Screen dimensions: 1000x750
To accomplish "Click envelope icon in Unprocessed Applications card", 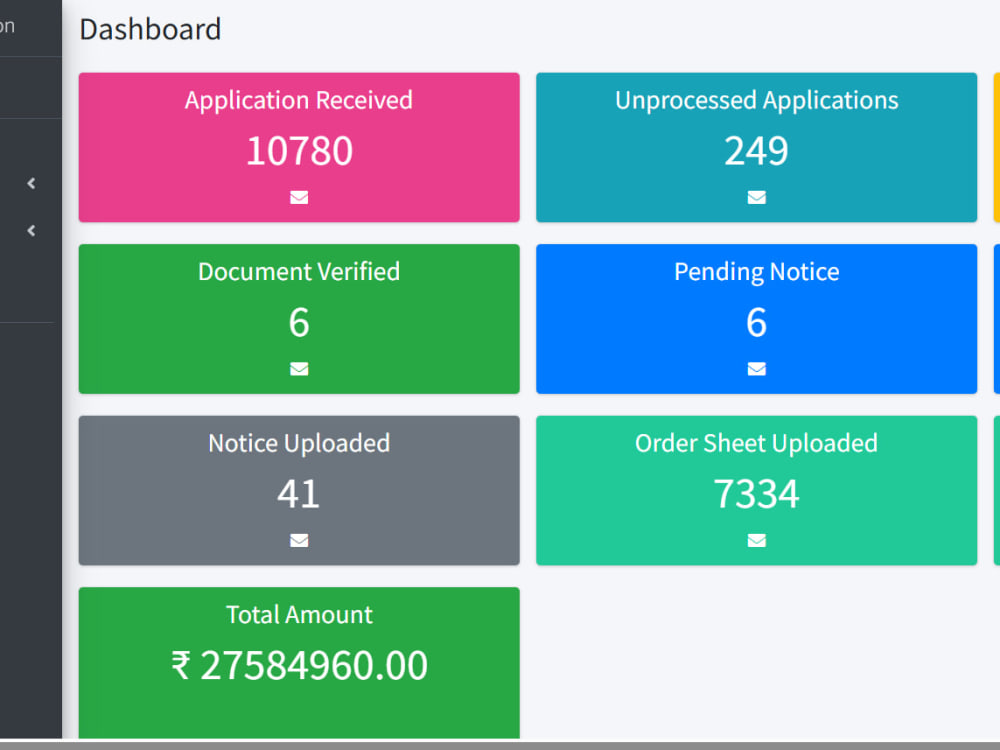I will point(756,197).
